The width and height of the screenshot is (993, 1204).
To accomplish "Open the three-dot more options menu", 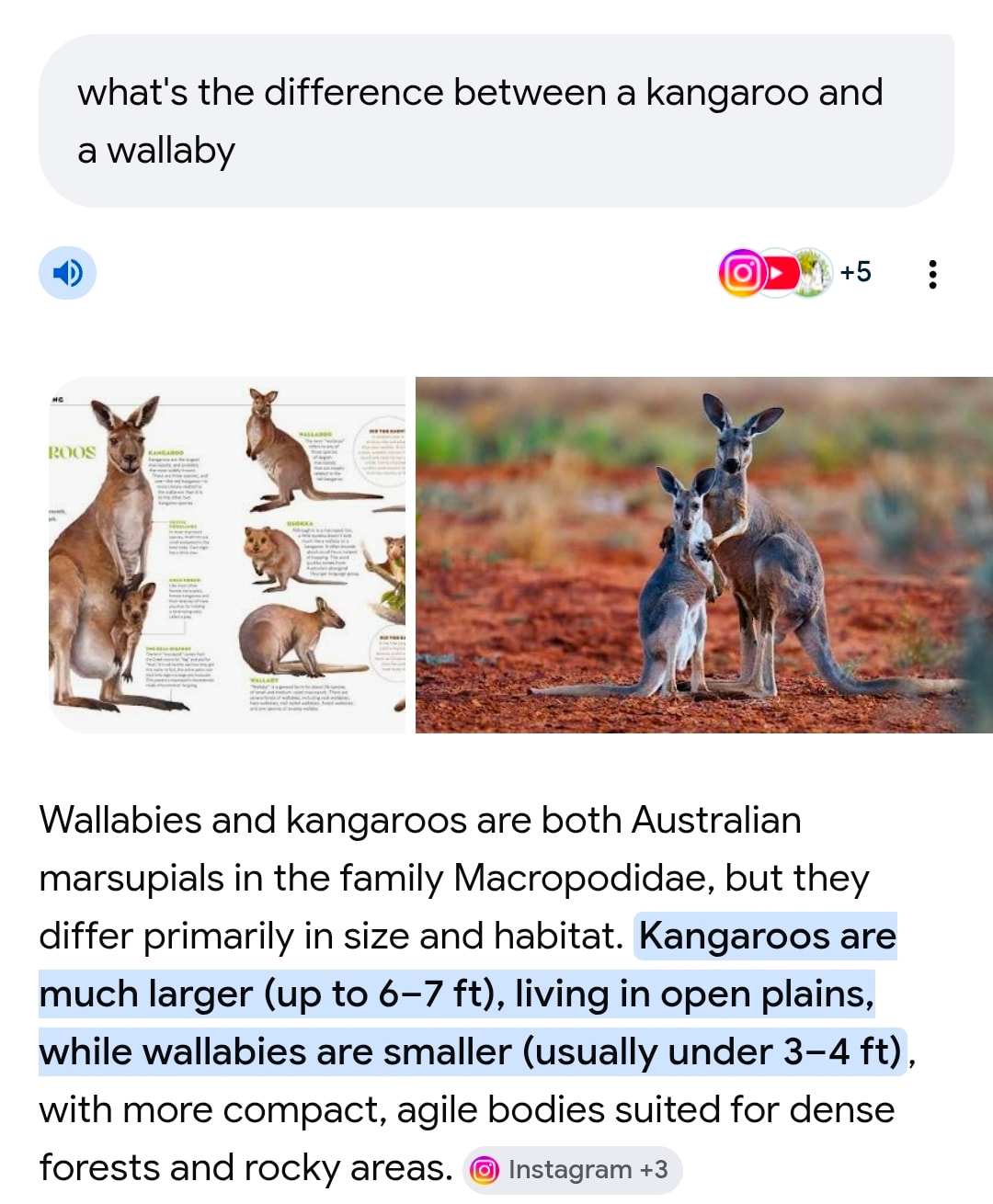I will tap(932, 274).
